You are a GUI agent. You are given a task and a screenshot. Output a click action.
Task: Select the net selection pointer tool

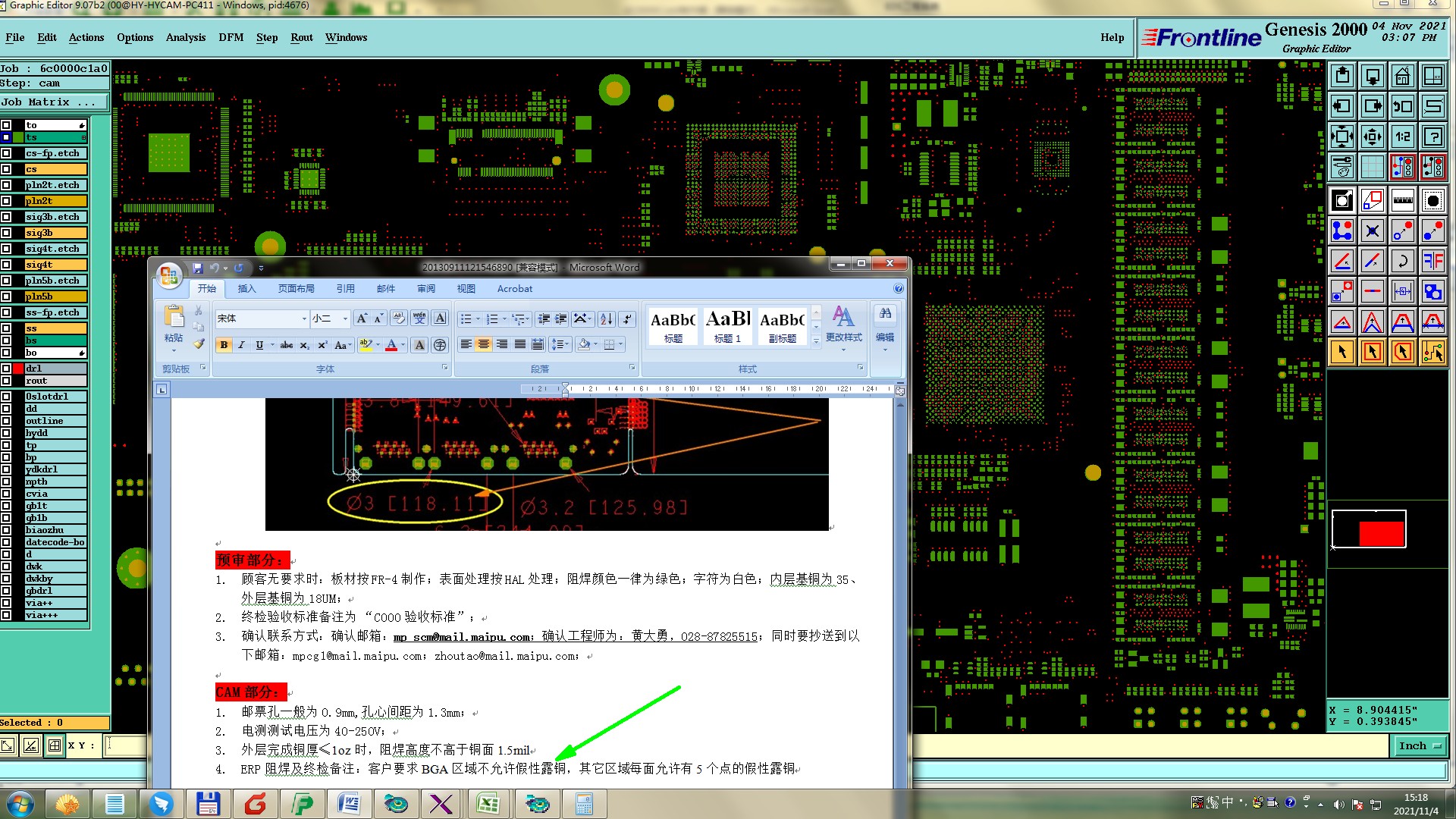[x=1432, y=352]
